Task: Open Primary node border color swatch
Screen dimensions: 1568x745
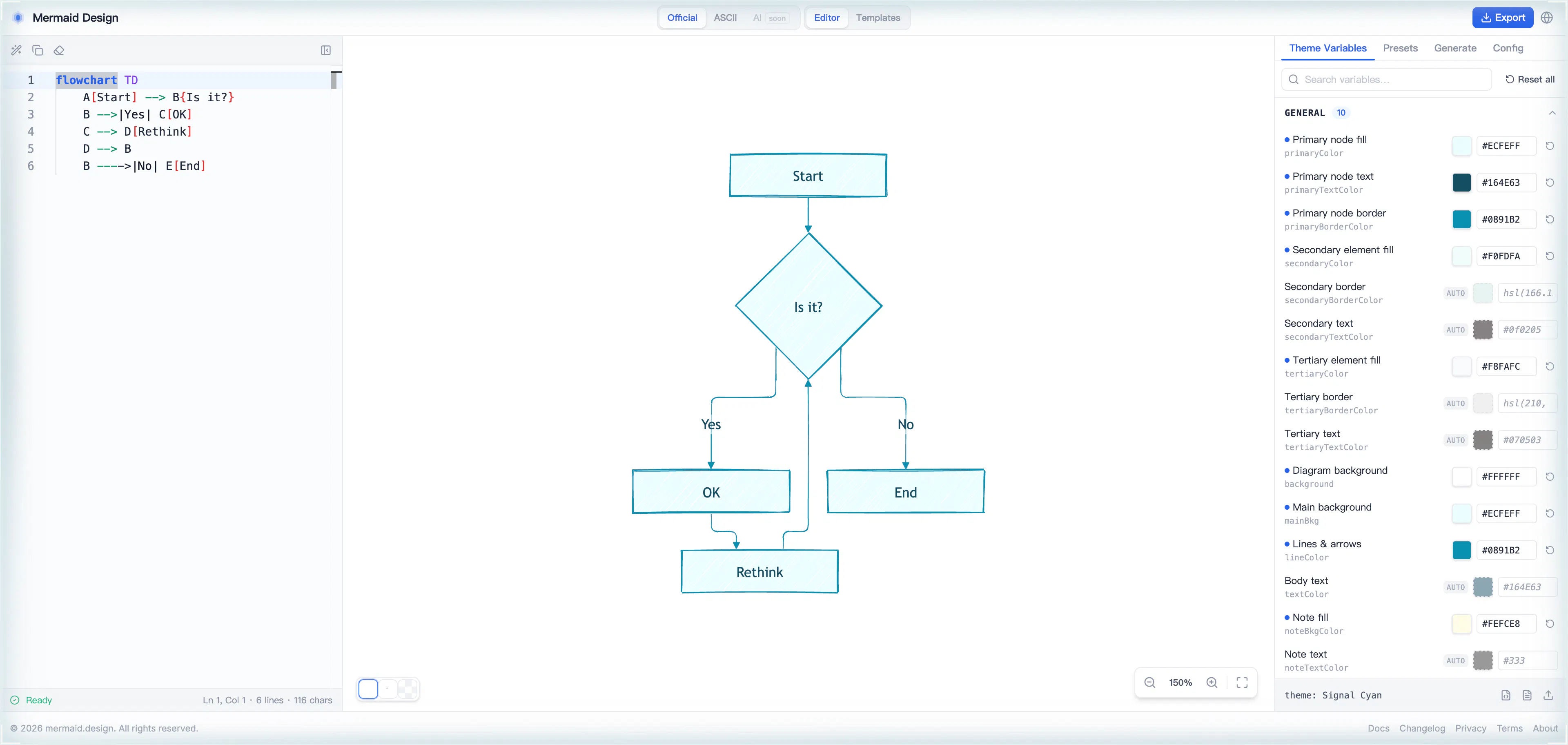Action: click(x=1461, y=220)
